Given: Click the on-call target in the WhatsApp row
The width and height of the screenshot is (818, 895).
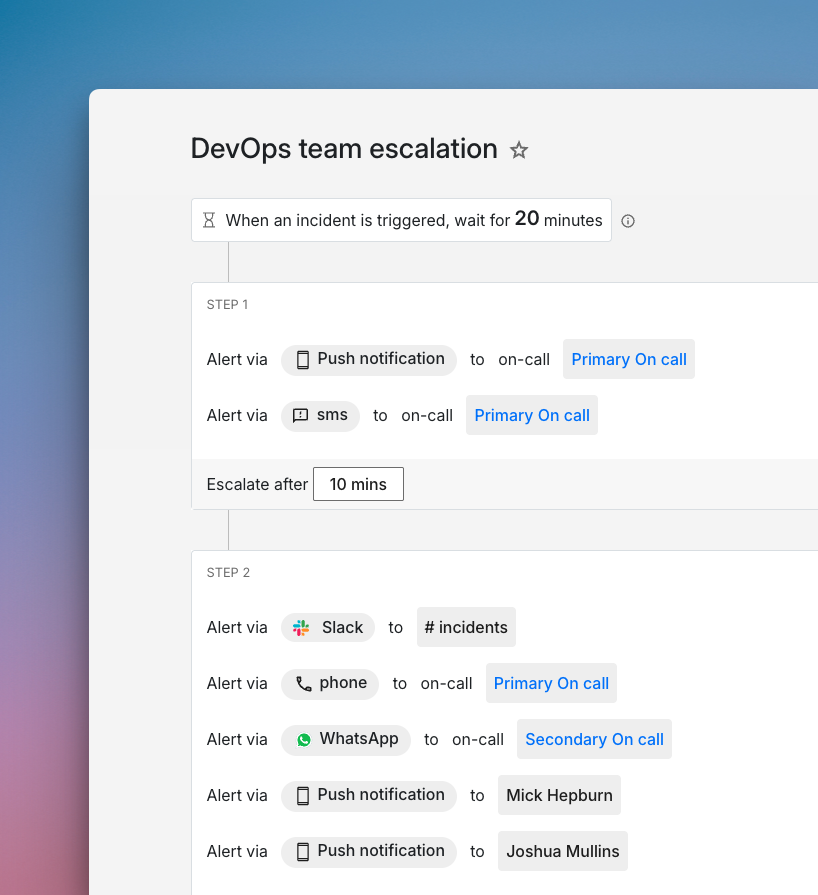Looking at the screenshot, I should [478, 740].
